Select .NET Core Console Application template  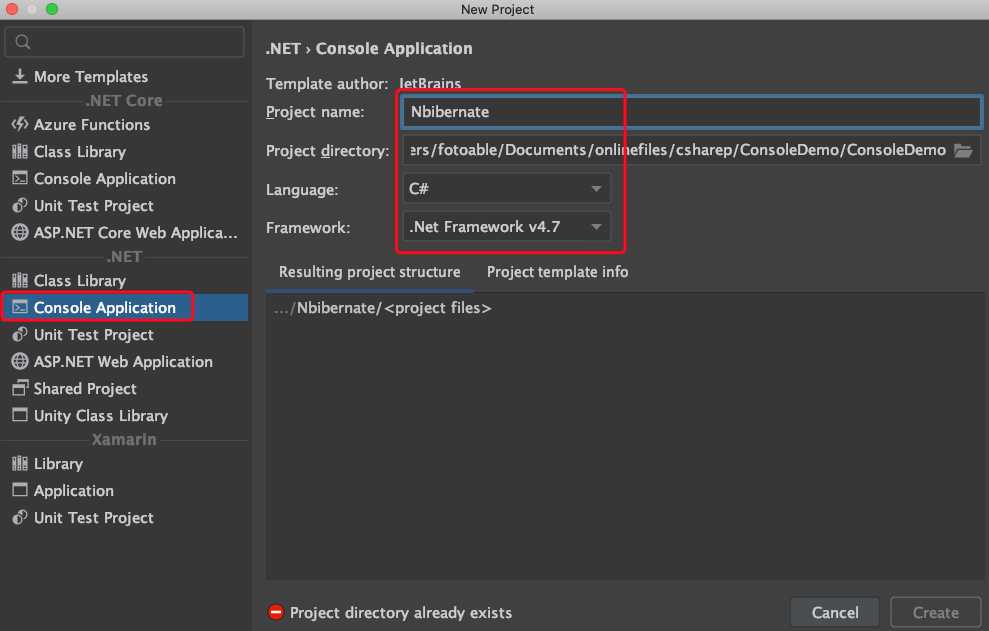coord(104,179)
